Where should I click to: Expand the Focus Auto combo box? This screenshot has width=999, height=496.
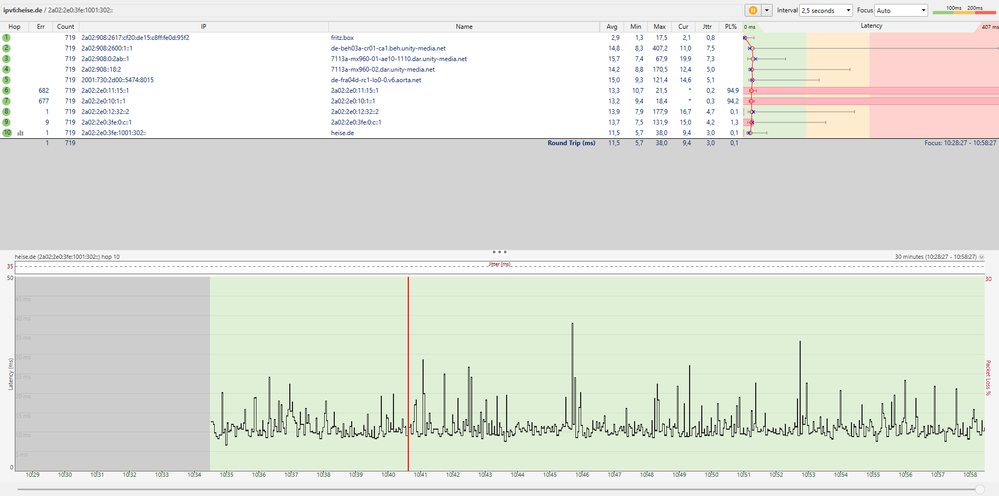point(900,9)
